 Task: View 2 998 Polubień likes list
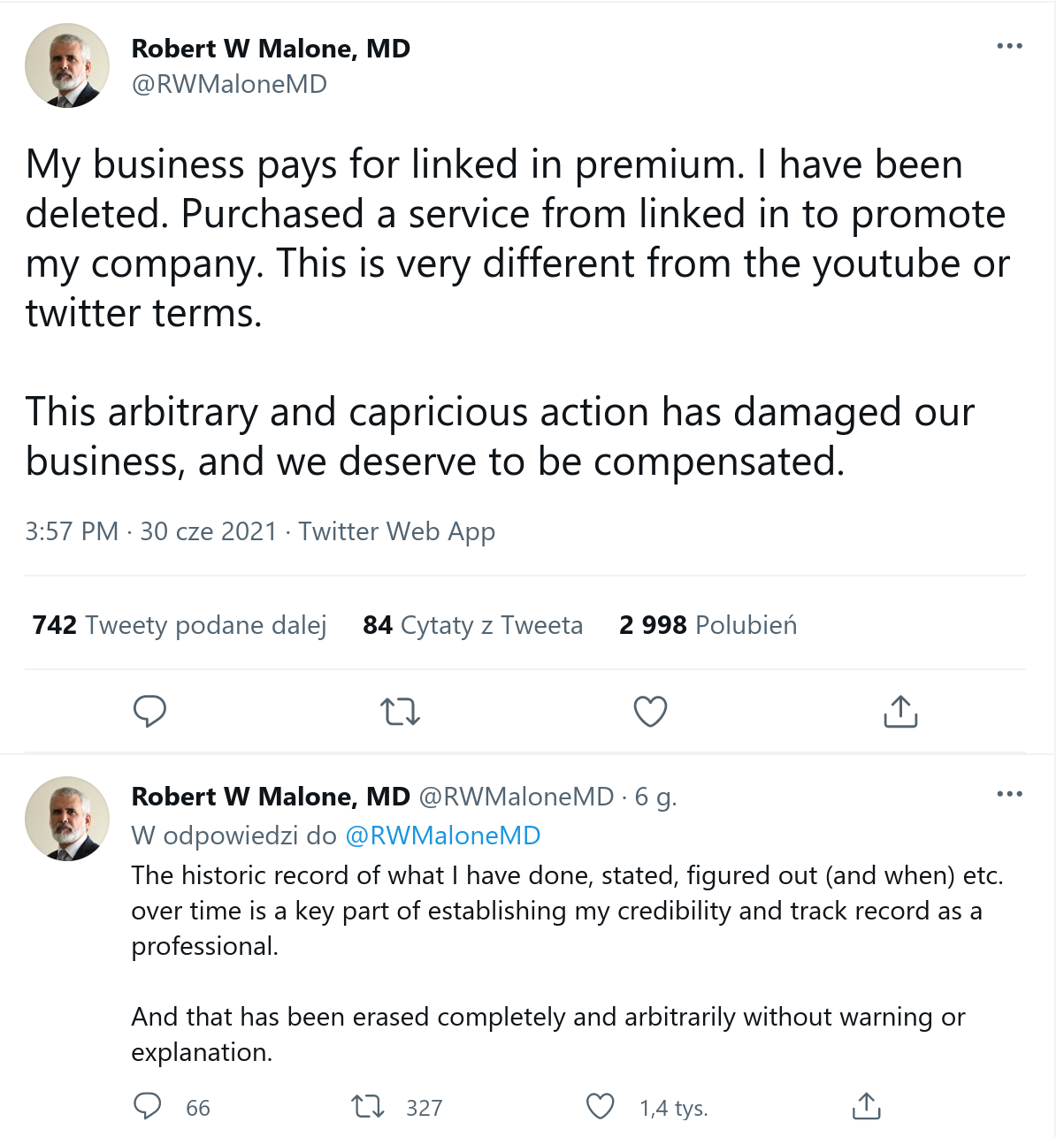(708, 625)
